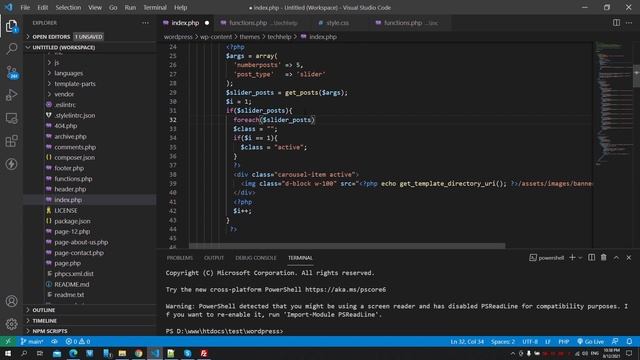Kill the terminal with trash icon

[604, 258]
